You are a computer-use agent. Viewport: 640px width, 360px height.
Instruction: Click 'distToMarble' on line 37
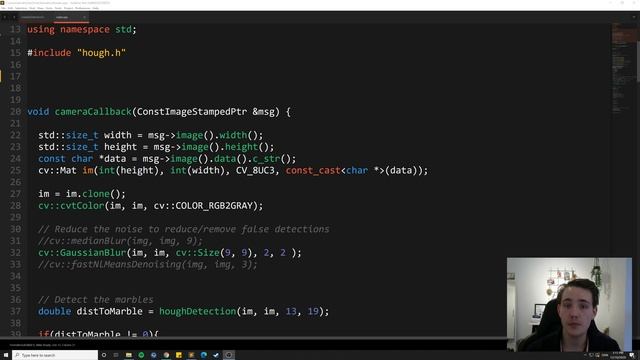point(109,311)
